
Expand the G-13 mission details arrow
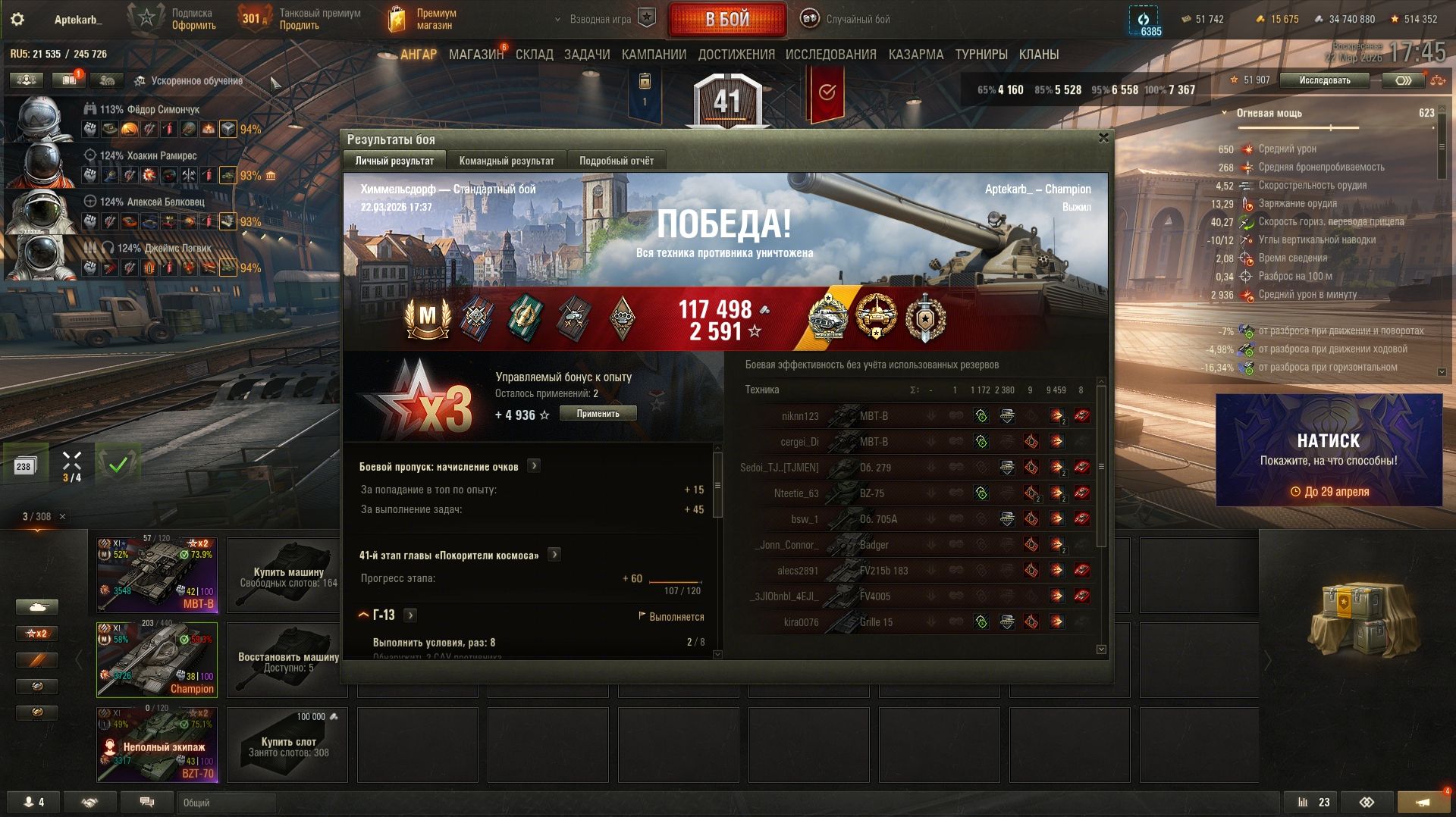(410, 615)
